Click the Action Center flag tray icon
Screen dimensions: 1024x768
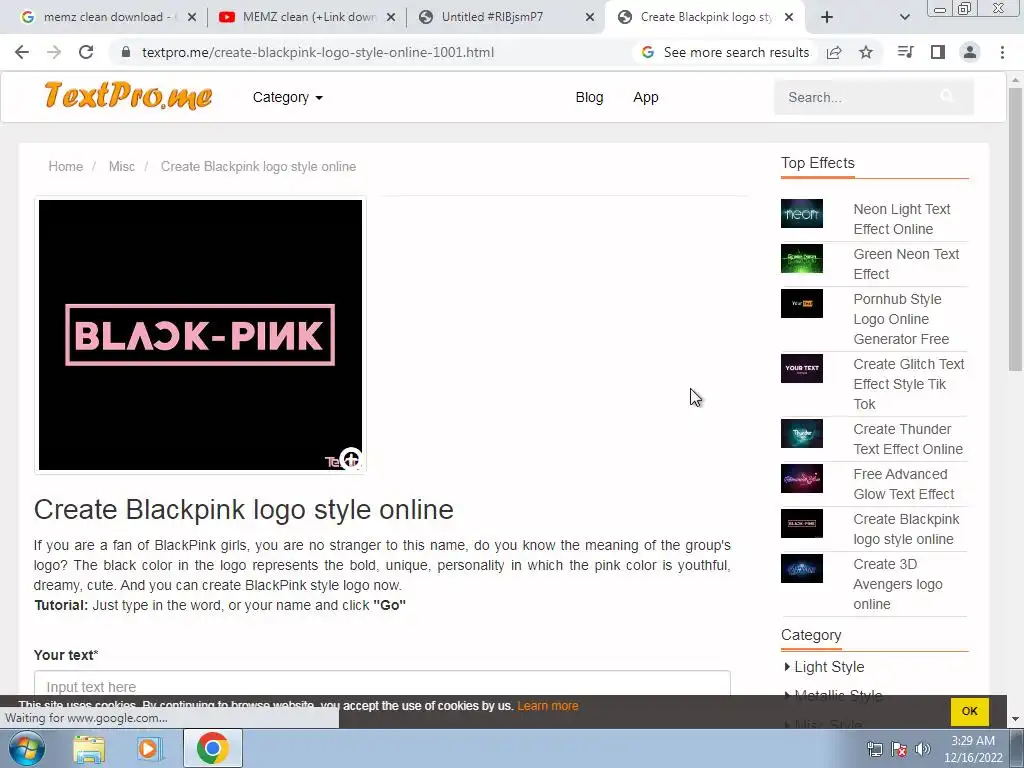click(x=899, y=749)
